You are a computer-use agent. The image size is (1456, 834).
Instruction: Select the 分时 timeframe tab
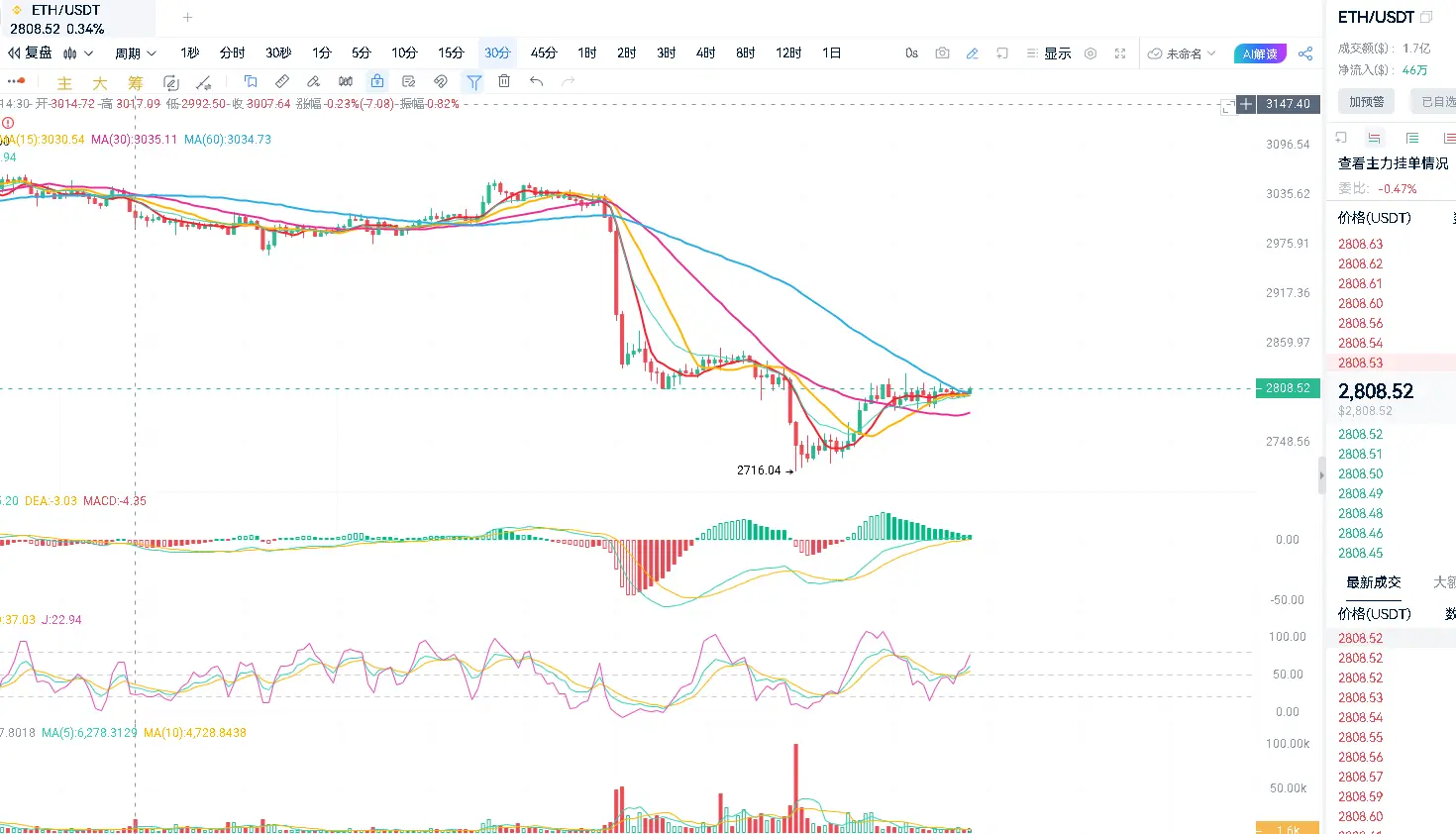point(233,52)
